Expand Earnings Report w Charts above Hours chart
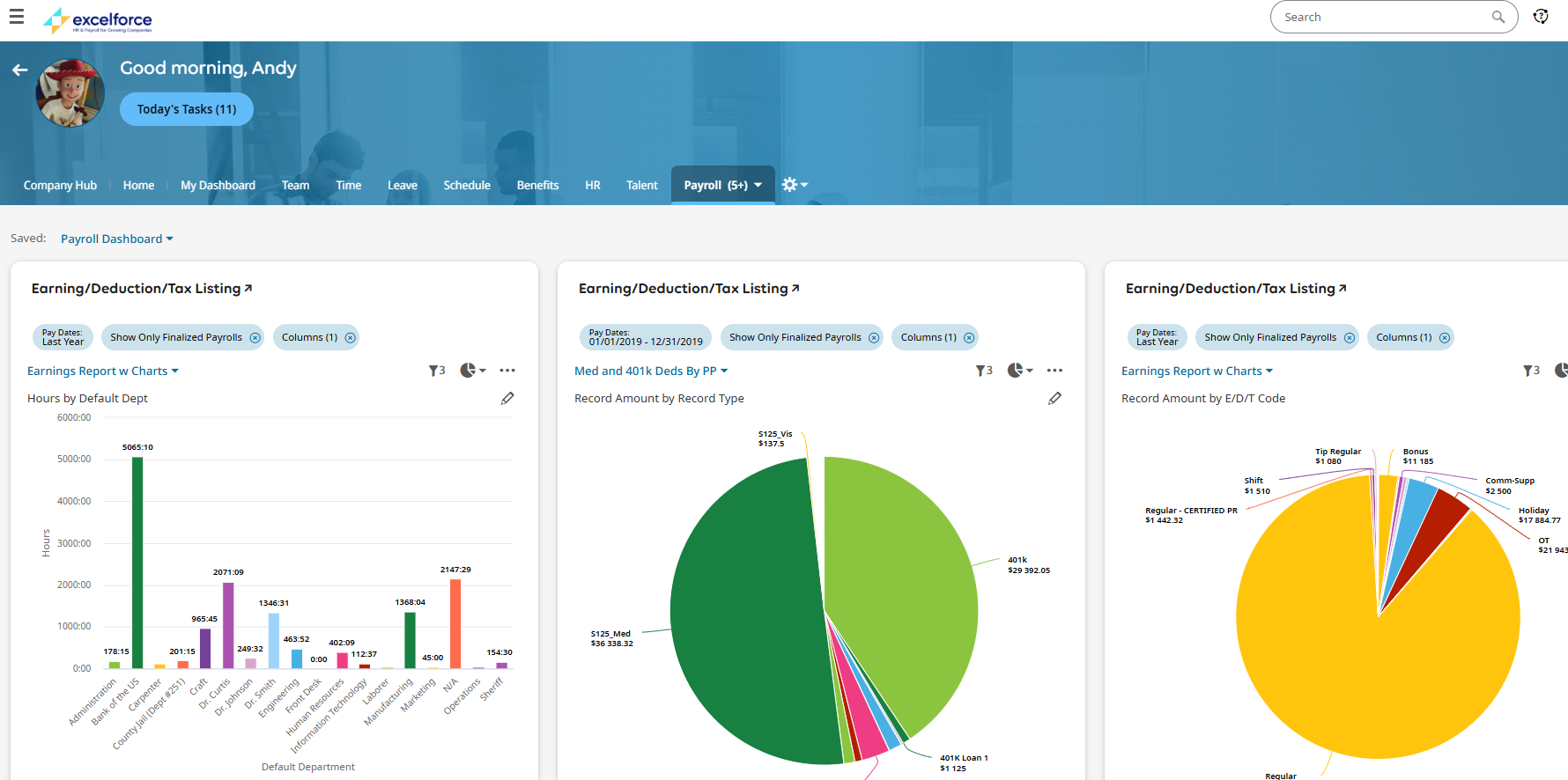Viewport: 1568px width, 780px height. coord(103,372)
